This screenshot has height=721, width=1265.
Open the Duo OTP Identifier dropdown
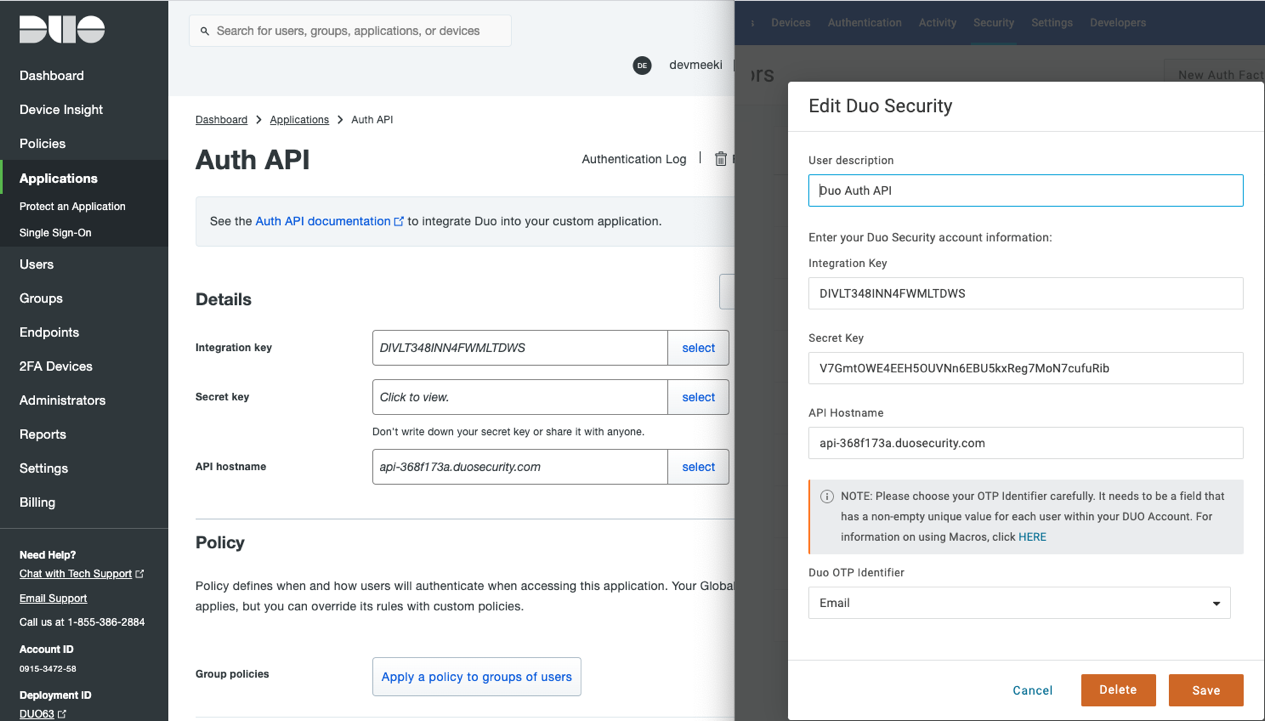(1019, 603)
